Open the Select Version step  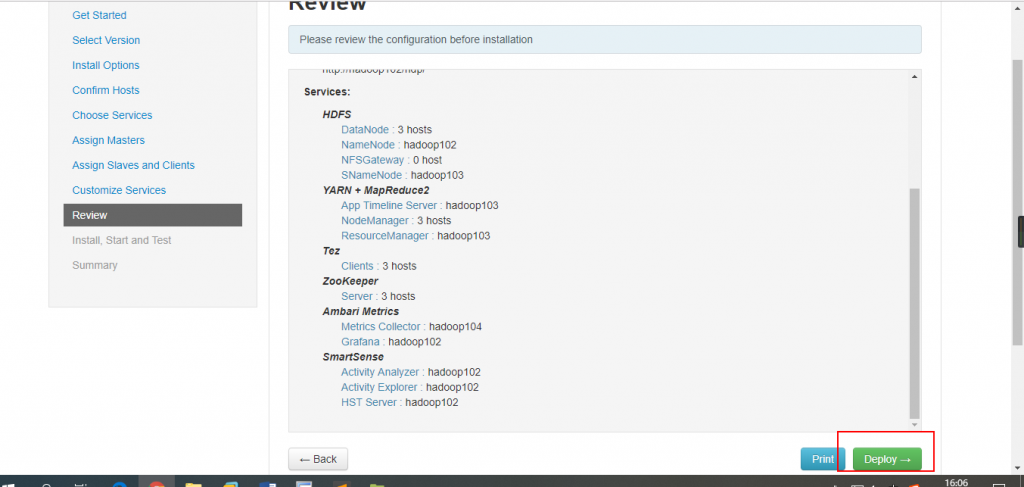point(106,40)
